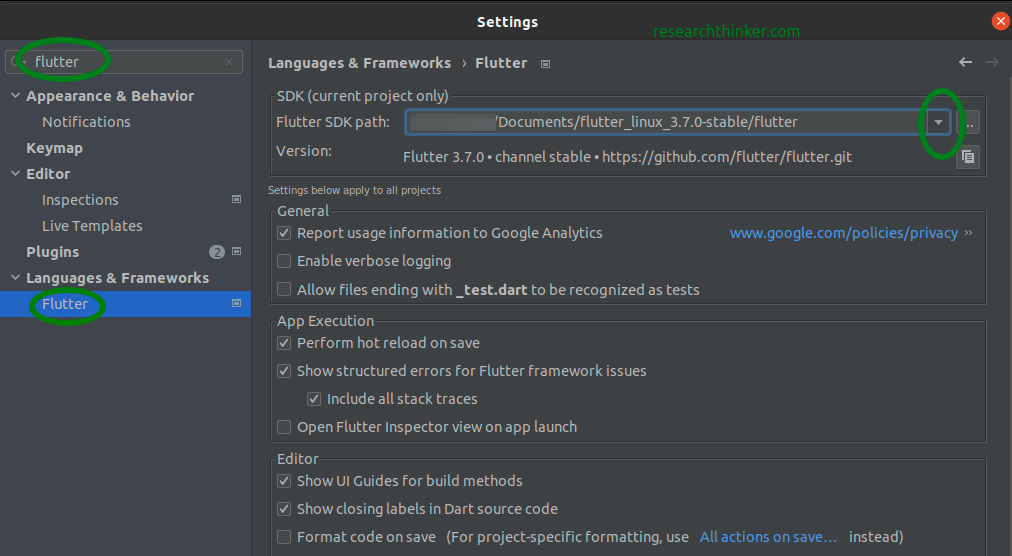Collapse the Languages & Frameworks tree node
Viewport: 1012px width, 556px height.
[x=15, y=278]
